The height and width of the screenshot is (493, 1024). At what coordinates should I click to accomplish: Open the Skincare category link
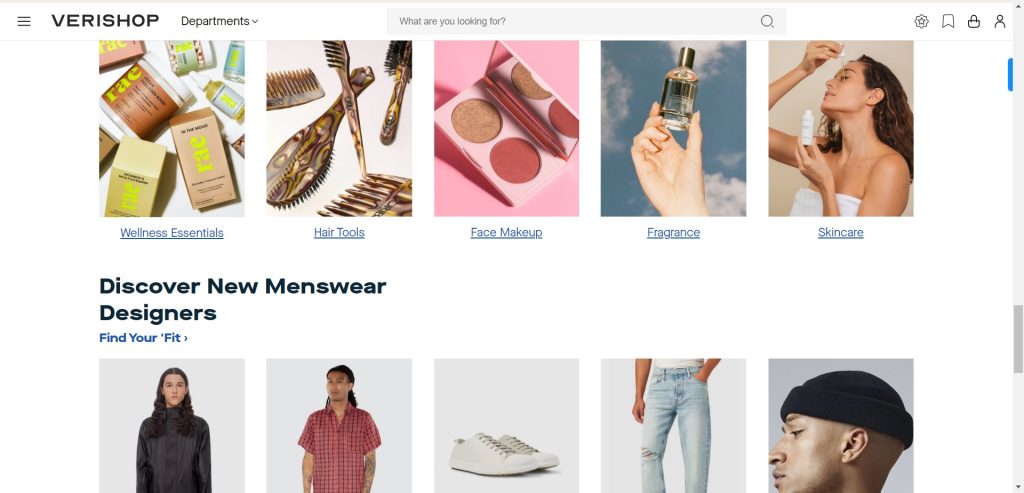pyautogui.click(x=840, y=232)
